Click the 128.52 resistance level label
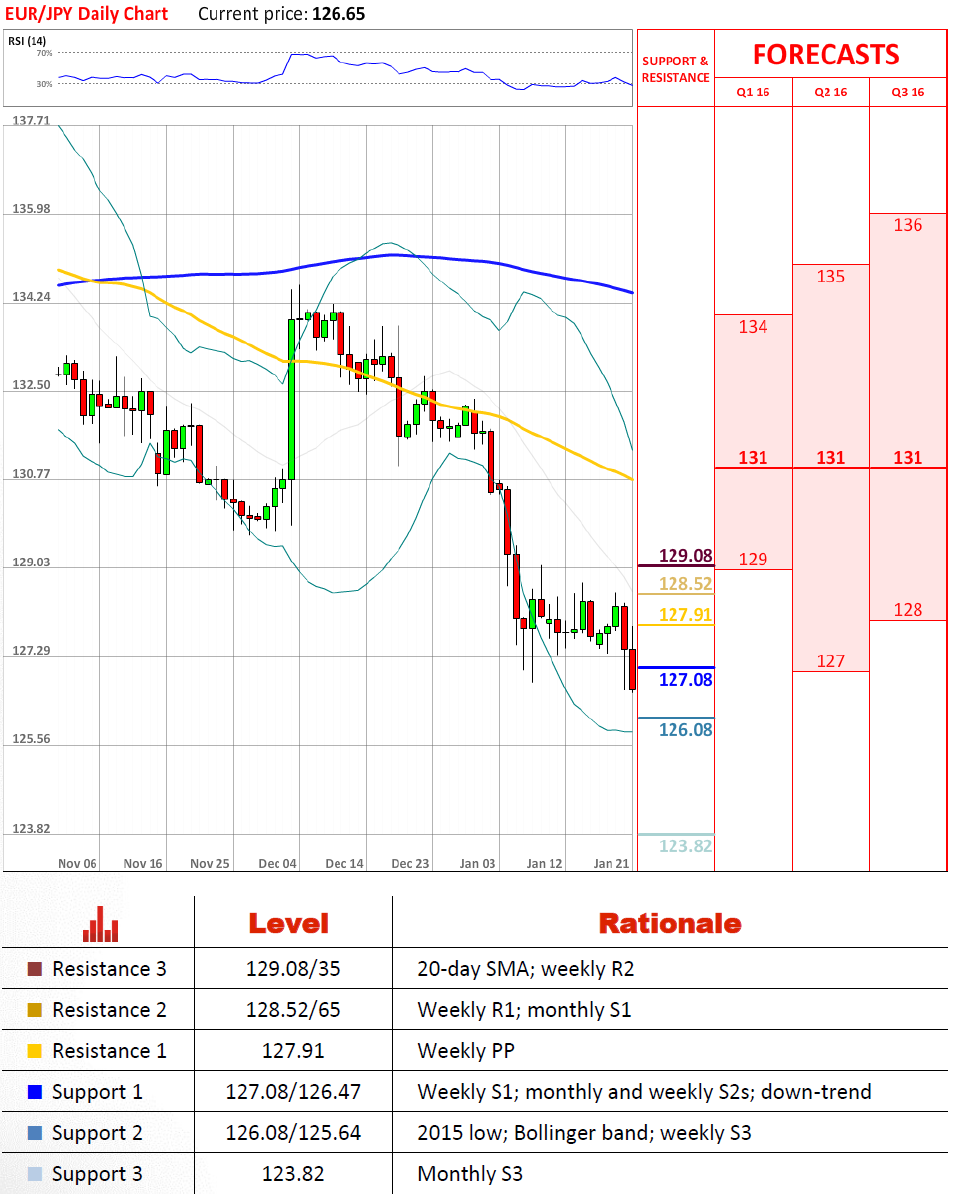957x1194 pixels. point(685,584)
